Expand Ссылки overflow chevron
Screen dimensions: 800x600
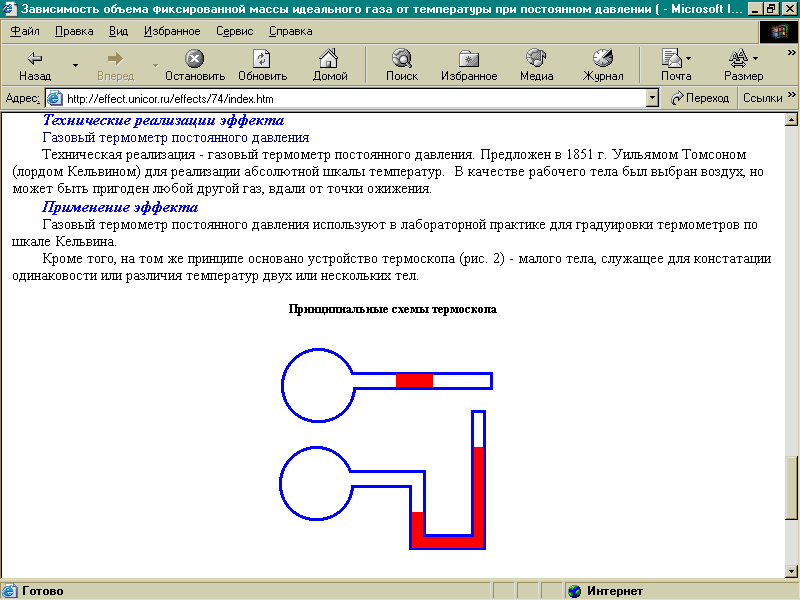point(791,94)
